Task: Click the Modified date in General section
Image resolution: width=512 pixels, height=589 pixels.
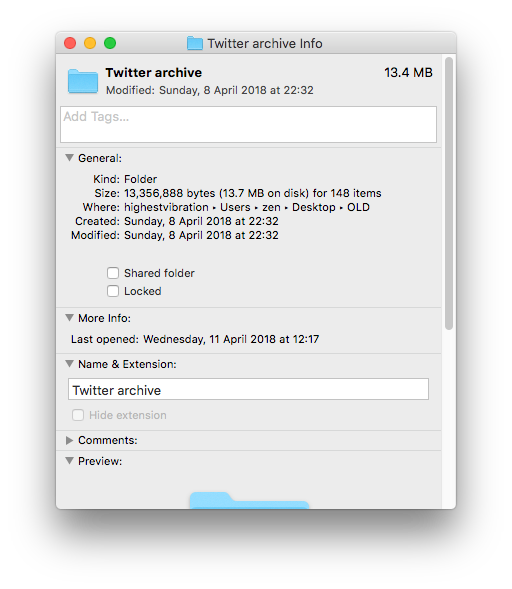Action: pyautogui.click(x=201, y=235)
